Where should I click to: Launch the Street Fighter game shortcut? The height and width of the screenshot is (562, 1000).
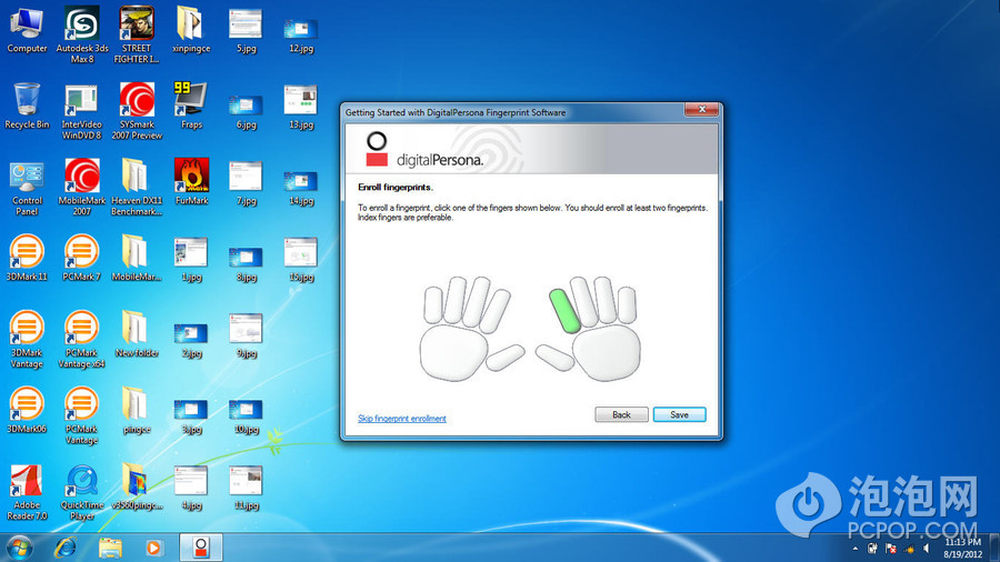coord(136,34)
